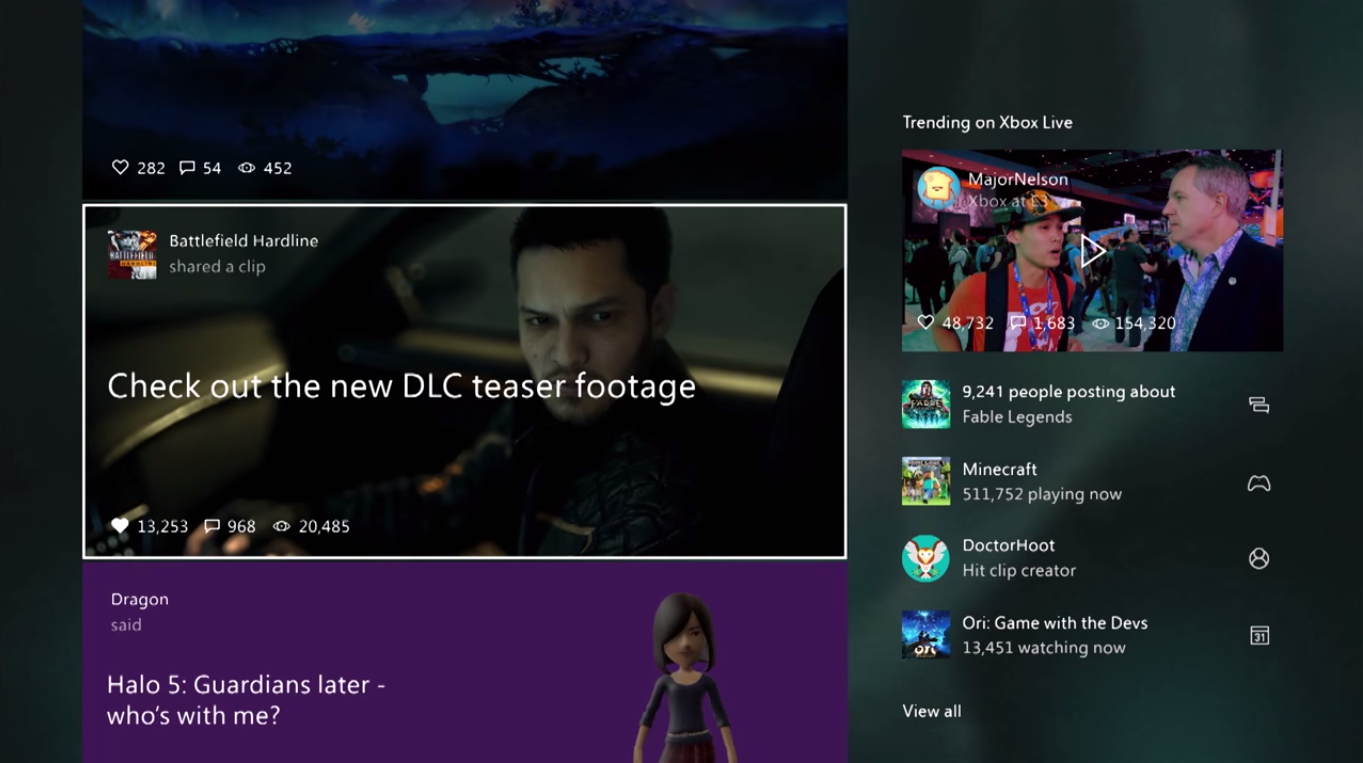Image resolution: width=1363 pixels, height=763 pixels.
Task: Open comments icon showing 54 on top post
Action: point(187,168)
